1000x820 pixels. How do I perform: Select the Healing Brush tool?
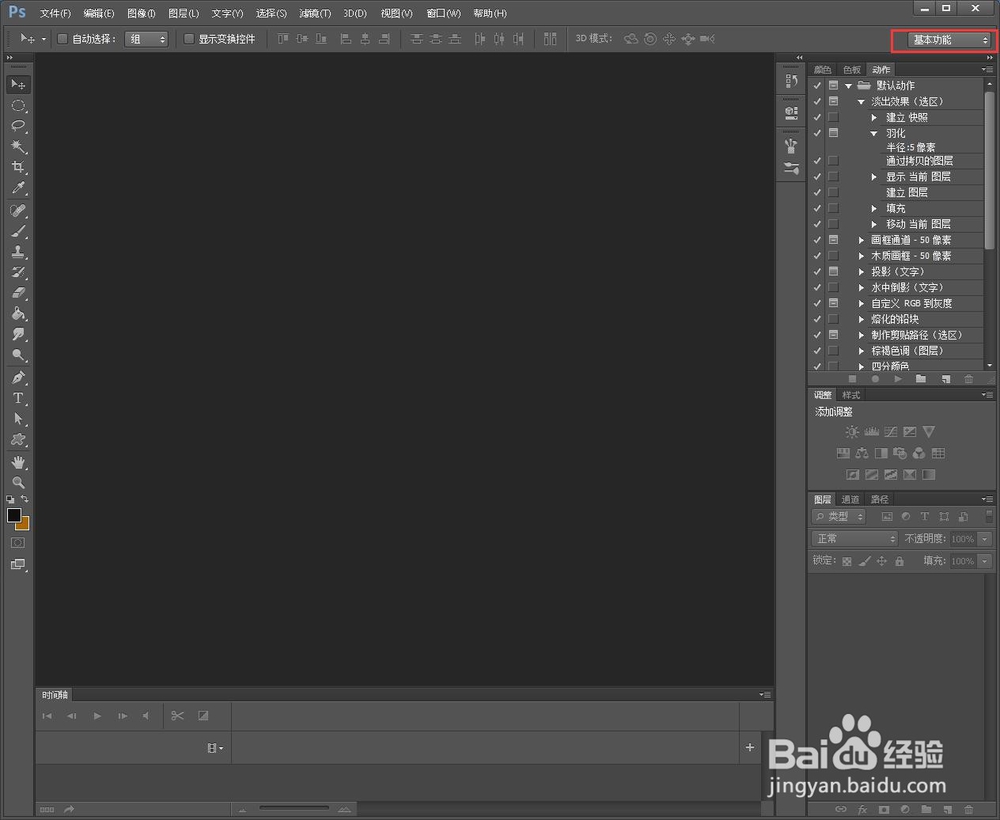[18, 210]
